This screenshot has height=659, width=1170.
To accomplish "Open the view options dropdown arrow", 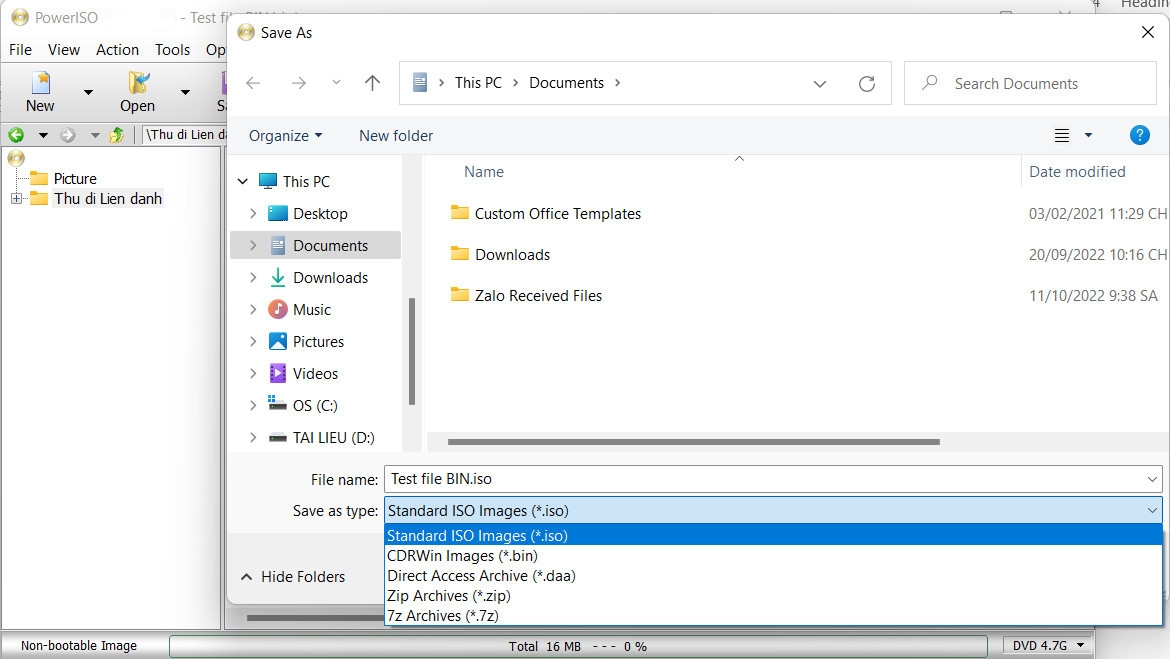I will [1088, 135].
